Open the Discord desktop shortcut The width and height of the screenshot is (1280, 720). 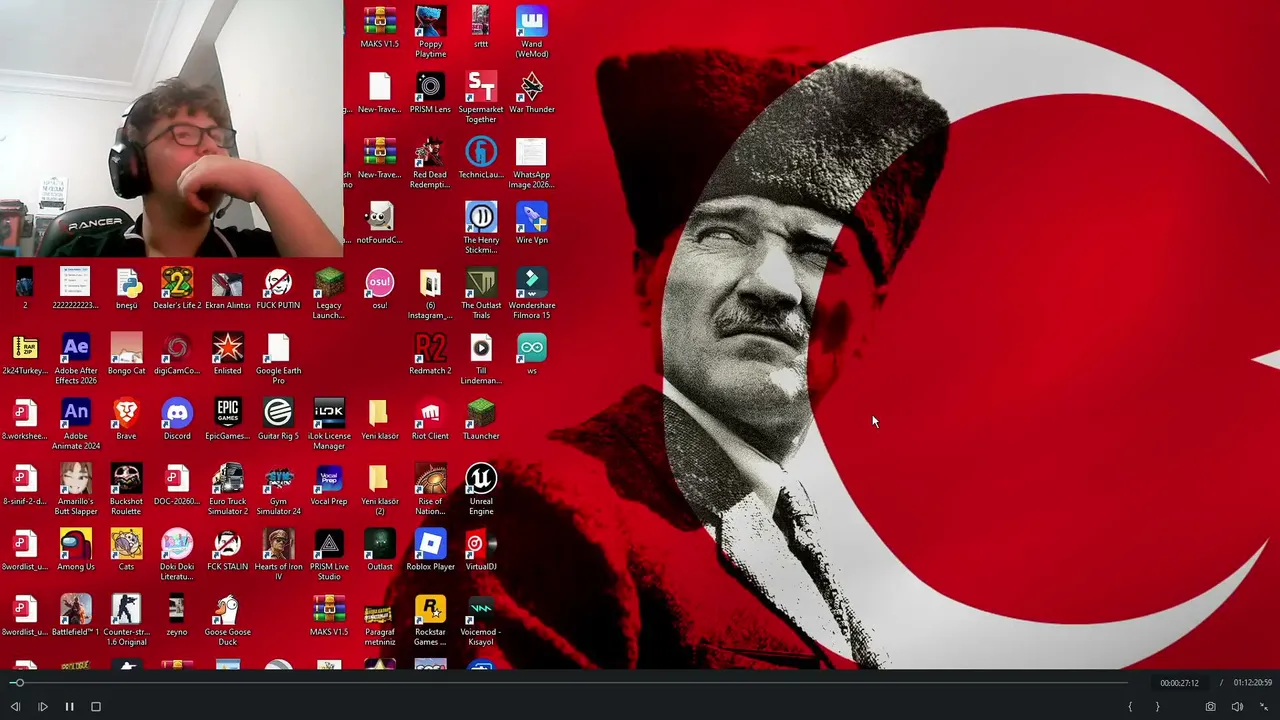177,419
